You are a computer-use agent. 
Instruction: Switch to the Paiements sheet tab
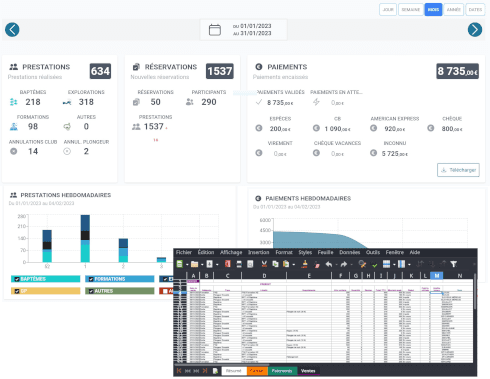[282, 371]
